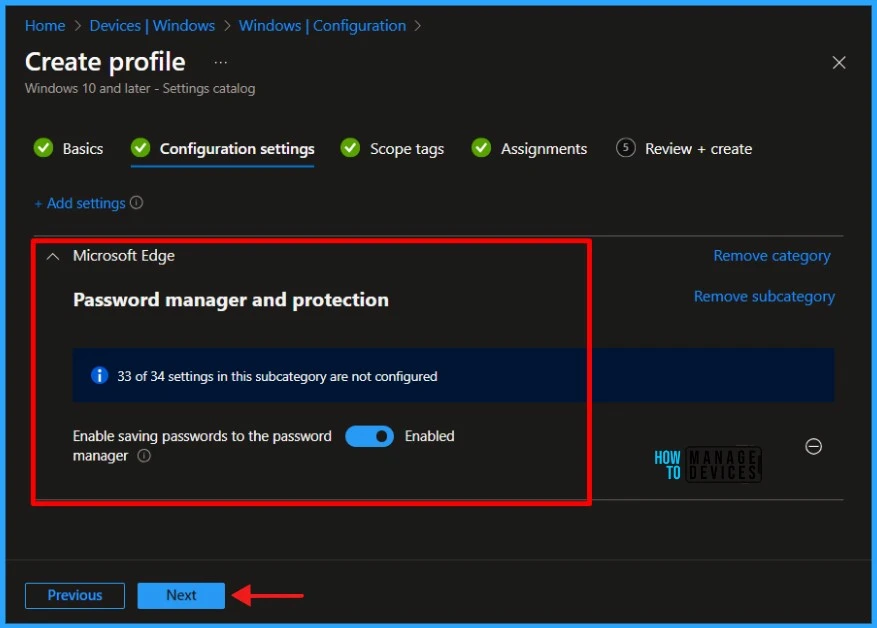Click the '33 of 34 settings' banner text
Image resolution: width=877 pixels, height=628 pixels.
277,376
